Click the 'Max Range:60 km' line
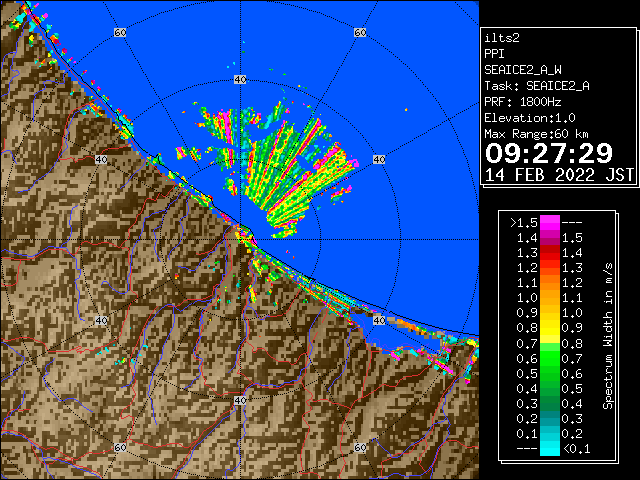Screen dimensions: 640x480 point(536,134)
